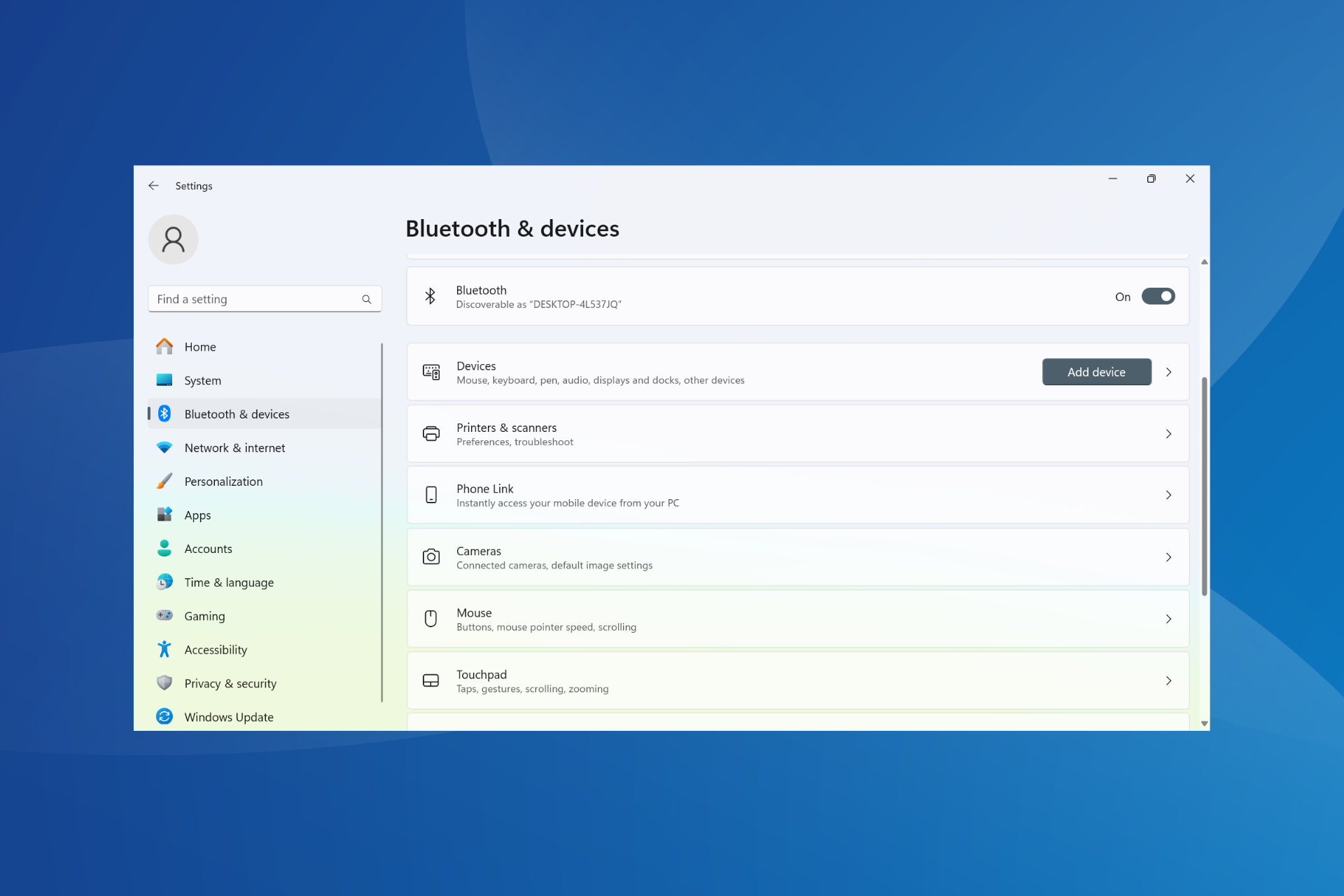Expand Printers & scanners chevron
The image size is (1344, 896).
click(x=1168, y=434)
